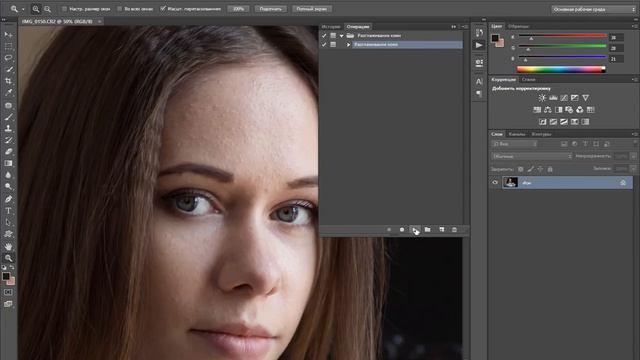Open the workspace switcher dropdown
This screenshot has width=640, height=360.
click(593, 9)
